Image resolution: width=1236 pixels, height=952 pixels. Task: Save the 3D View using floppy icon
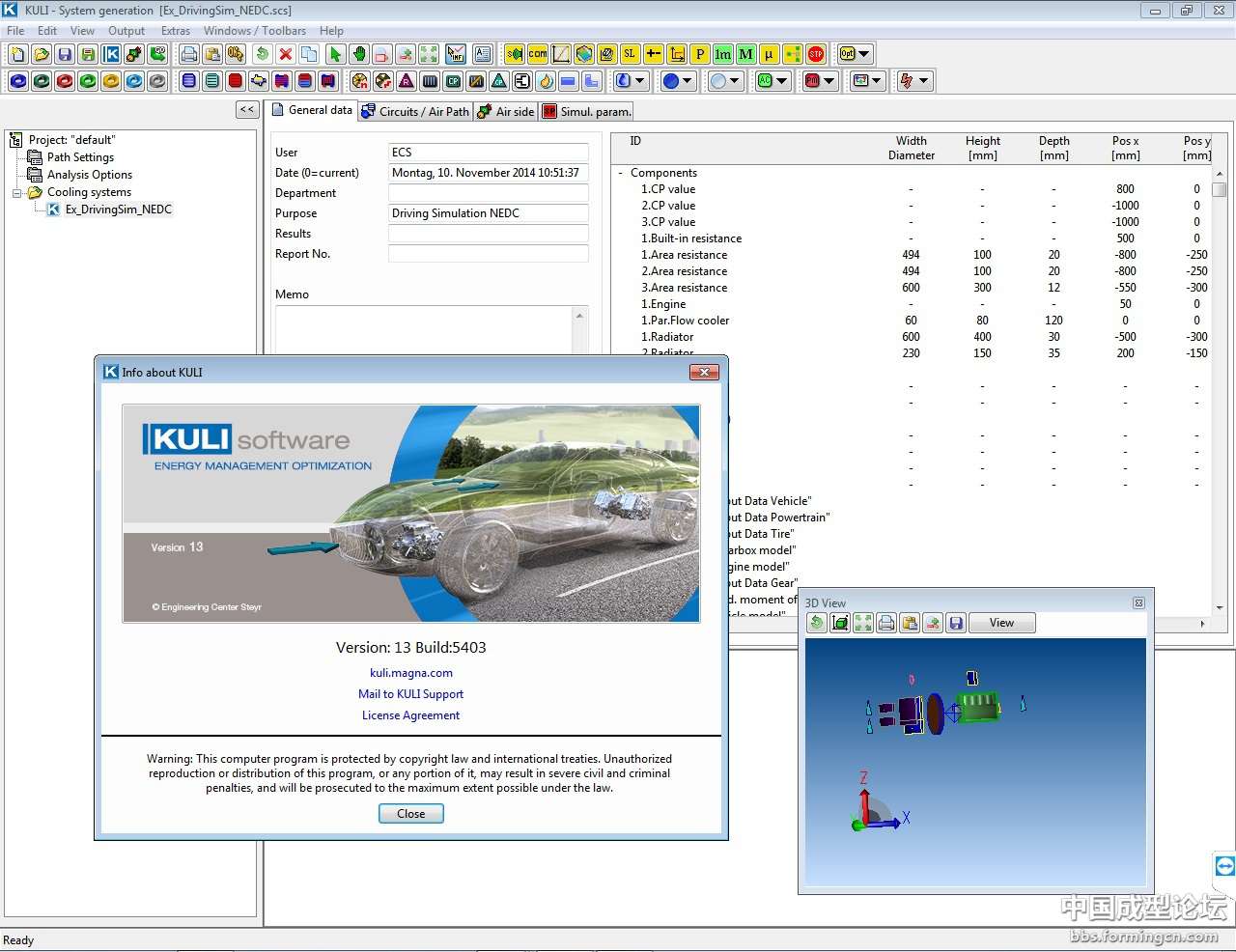tap(955, 623)
